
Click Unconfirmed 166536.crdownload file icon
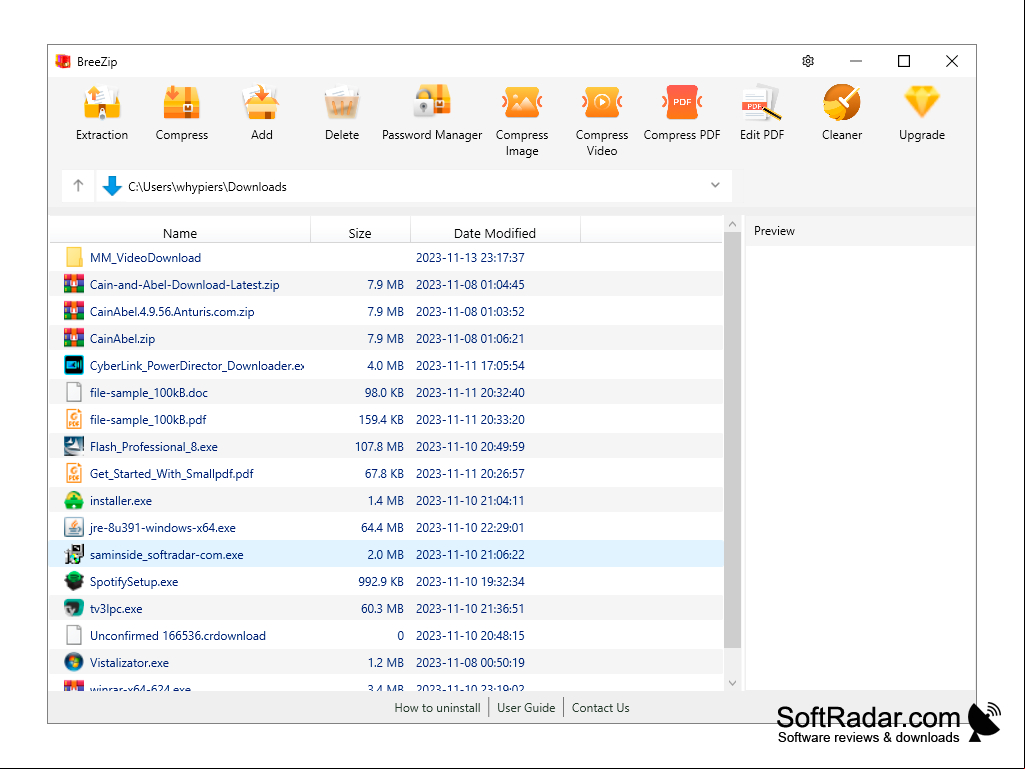tap(74, 635)
